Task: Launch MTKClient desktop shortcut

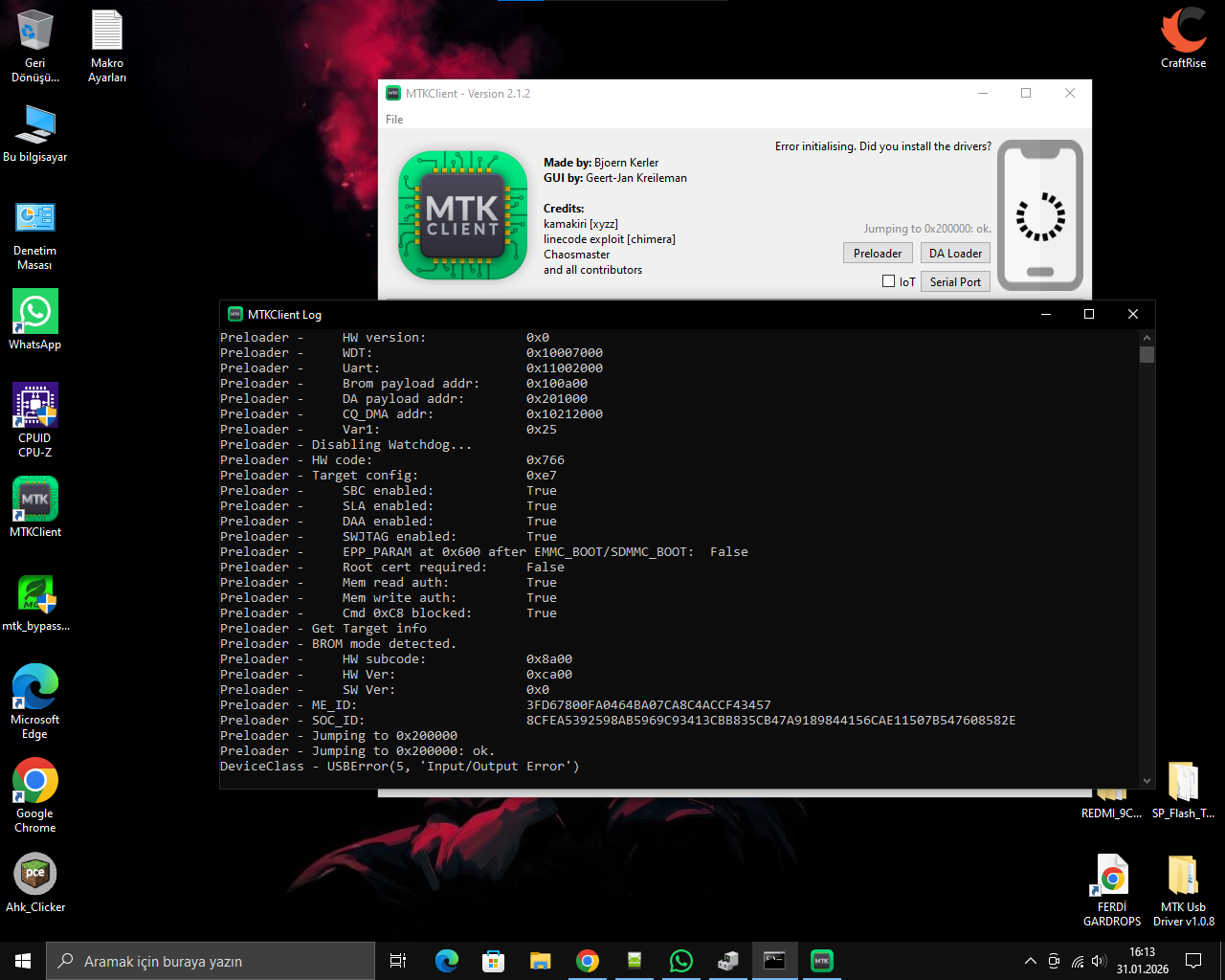Action: [x=35, y=507]
